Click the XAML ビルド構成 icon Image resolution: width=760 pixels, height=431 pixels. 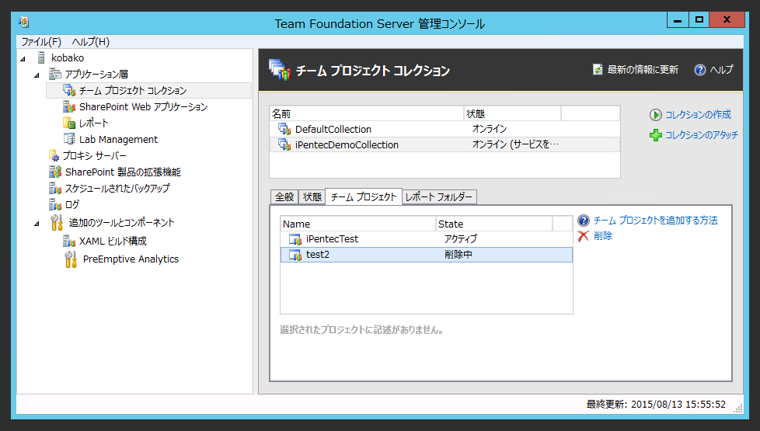[69, 241]
